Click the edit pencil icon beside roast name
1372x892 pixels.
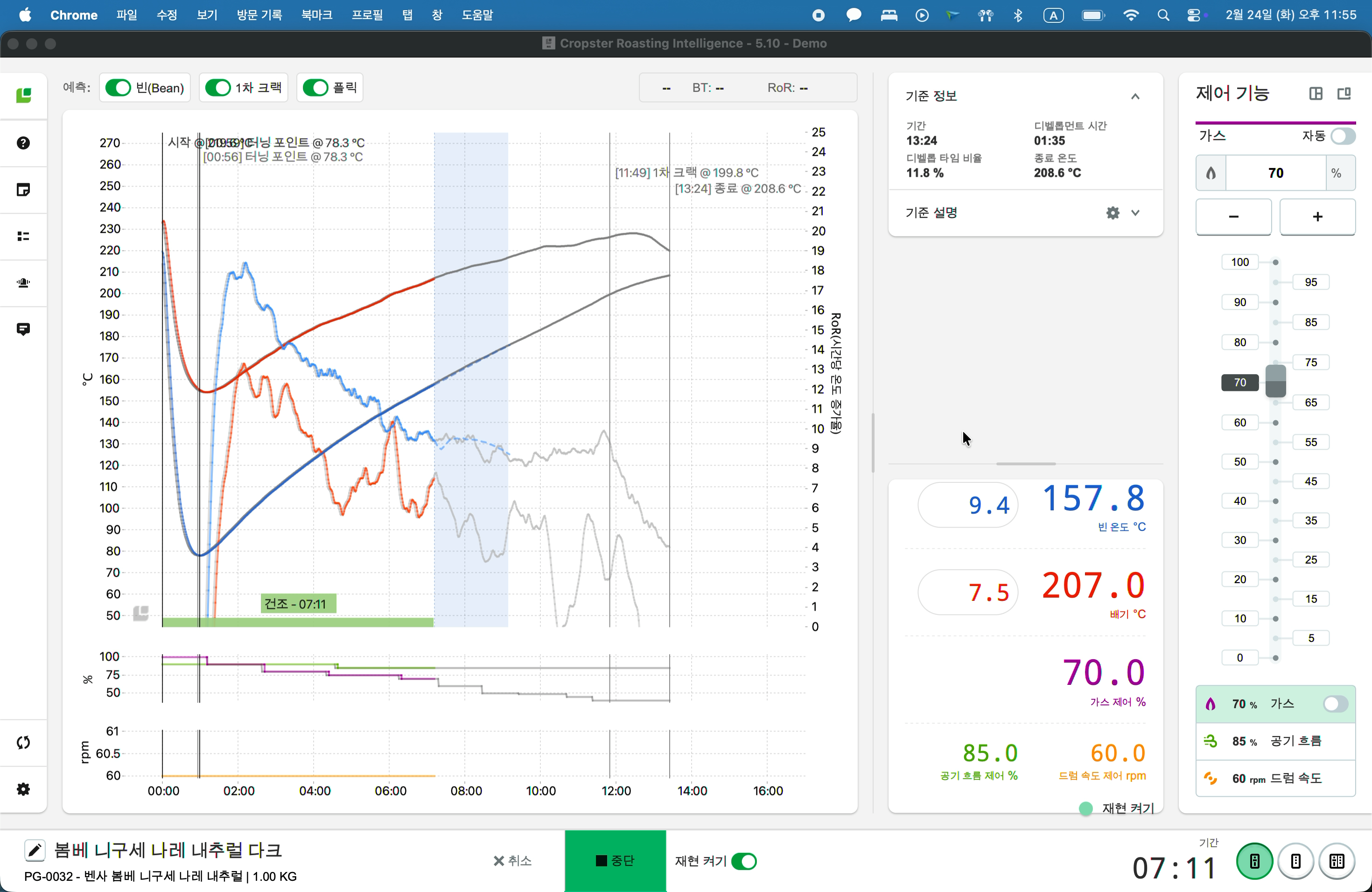(x=35, y=850)
